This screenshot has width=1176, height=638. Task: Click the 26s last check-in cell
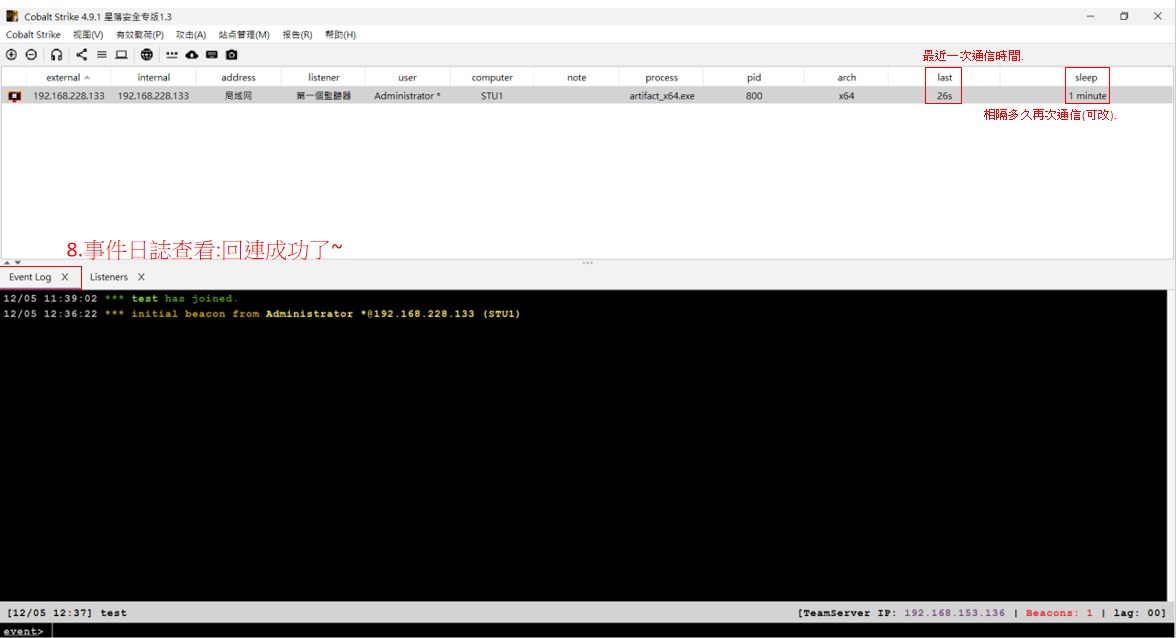tap(944, 96)
